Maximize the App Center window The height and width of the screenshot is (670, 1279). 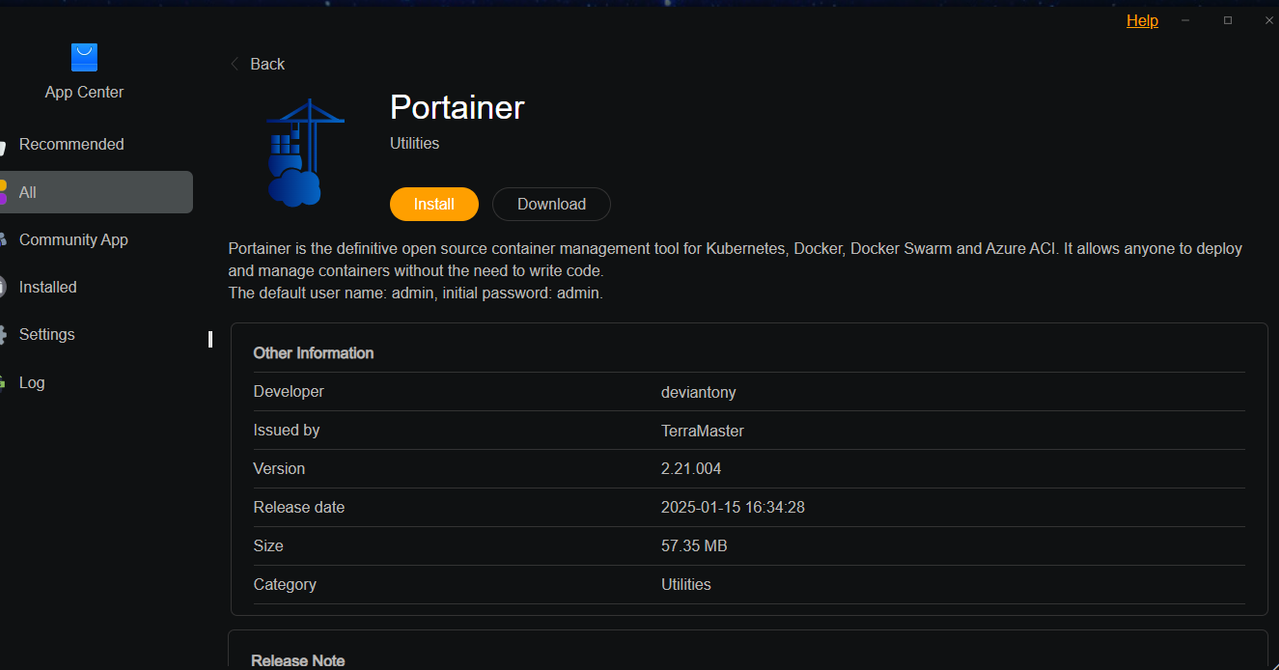click(1228, 21)
